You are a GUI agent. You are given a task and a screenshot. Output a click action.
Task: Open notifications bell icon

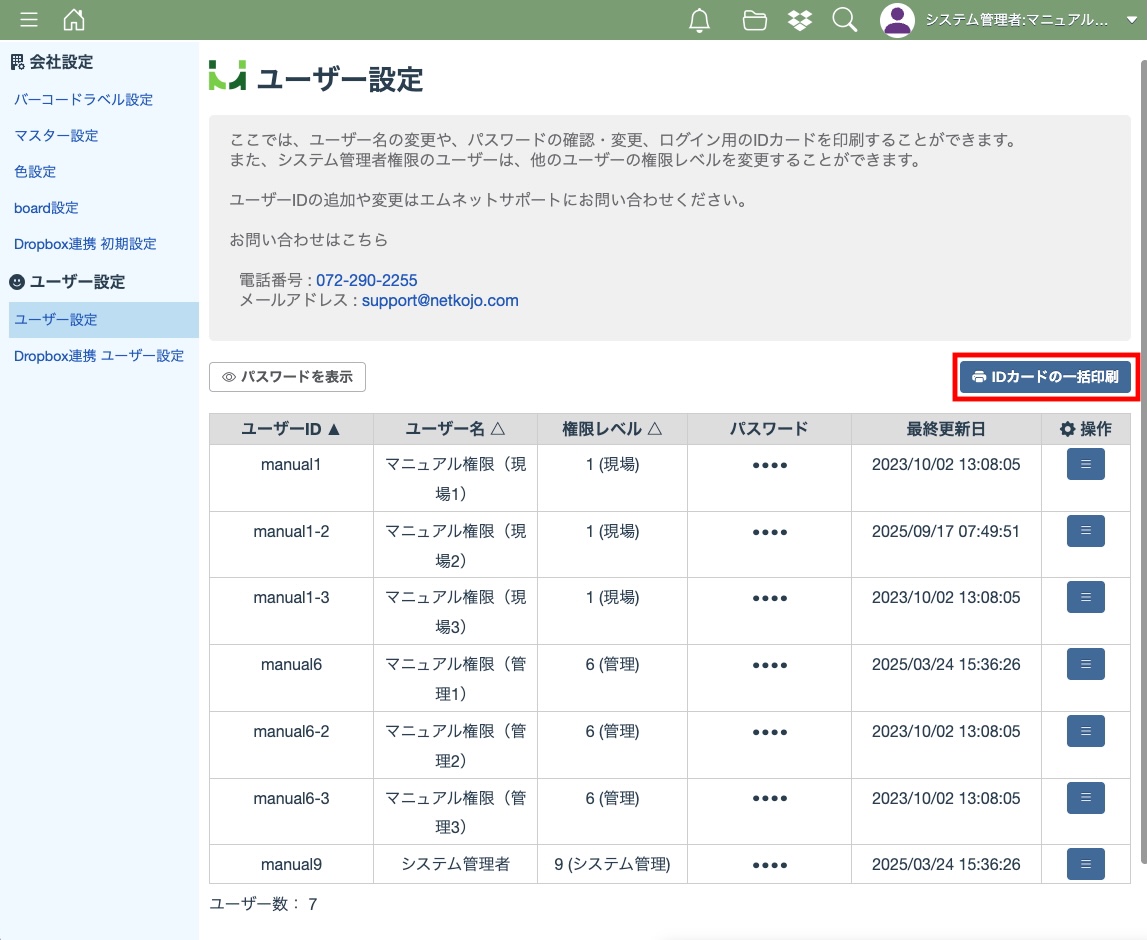point(700,20)
